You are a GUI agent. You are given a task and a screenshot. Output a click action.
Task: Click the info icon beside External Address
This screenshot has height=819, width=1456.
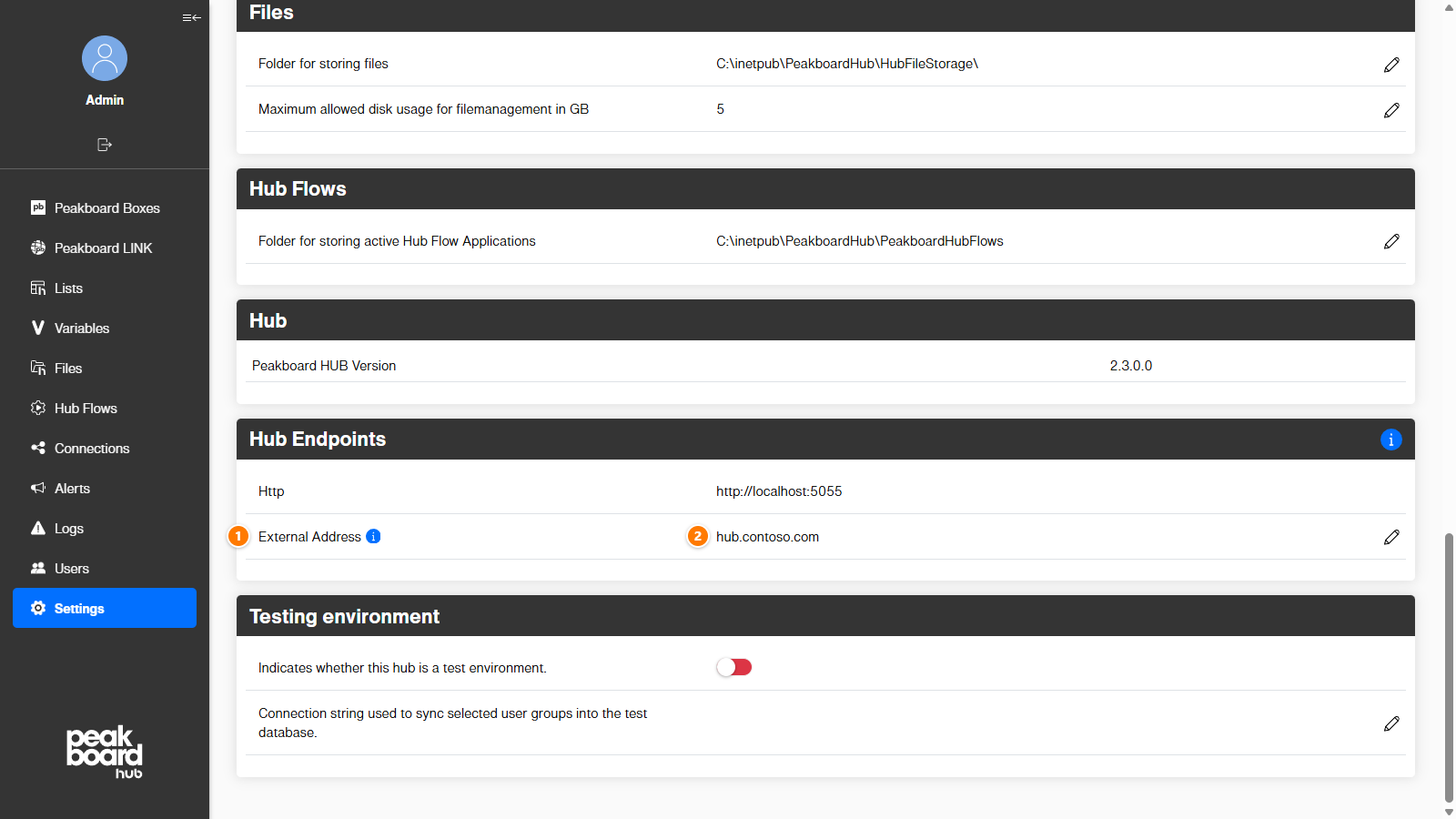click(x=373, y=536)
